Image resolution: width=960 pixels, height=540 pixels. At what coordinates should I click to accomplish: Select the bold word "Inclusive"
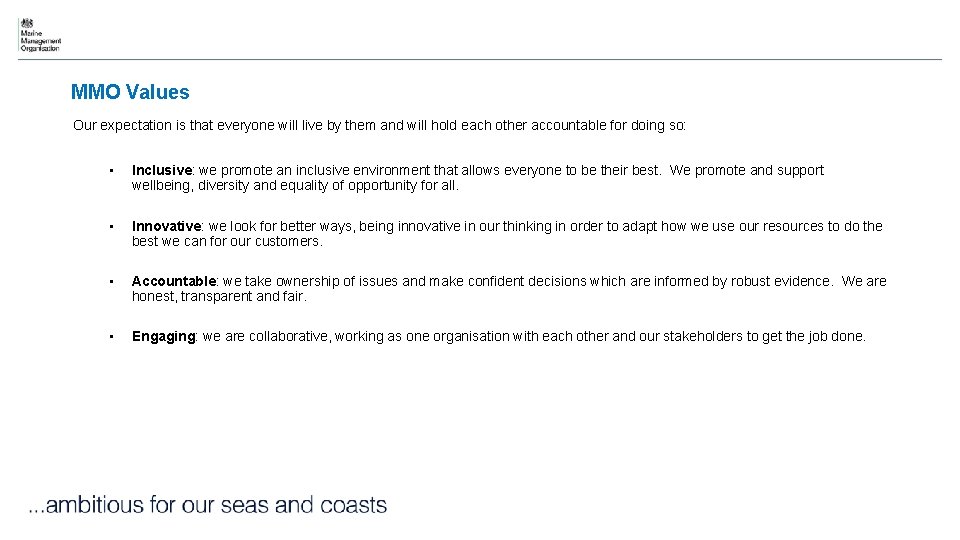coord(163,171)
